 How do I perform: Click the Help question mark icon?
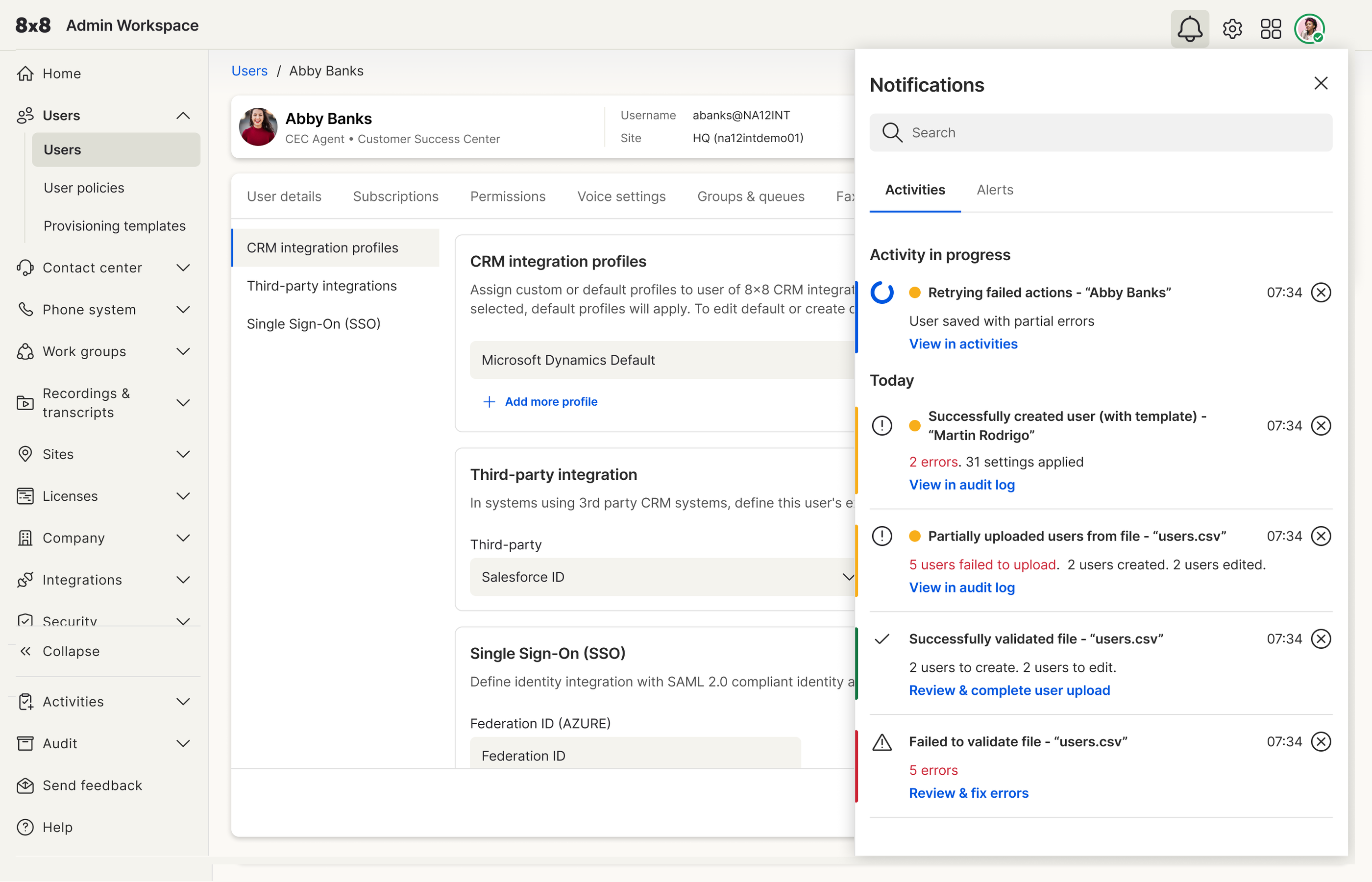[25, 827]
